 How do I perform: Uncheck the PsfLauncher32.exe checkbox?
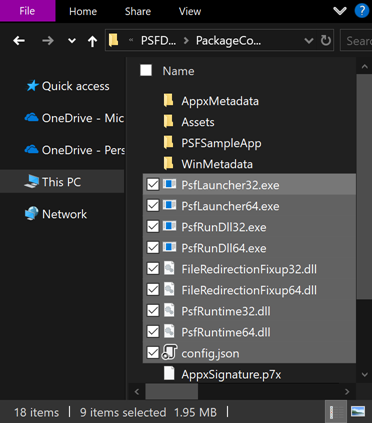coord(153,185)
